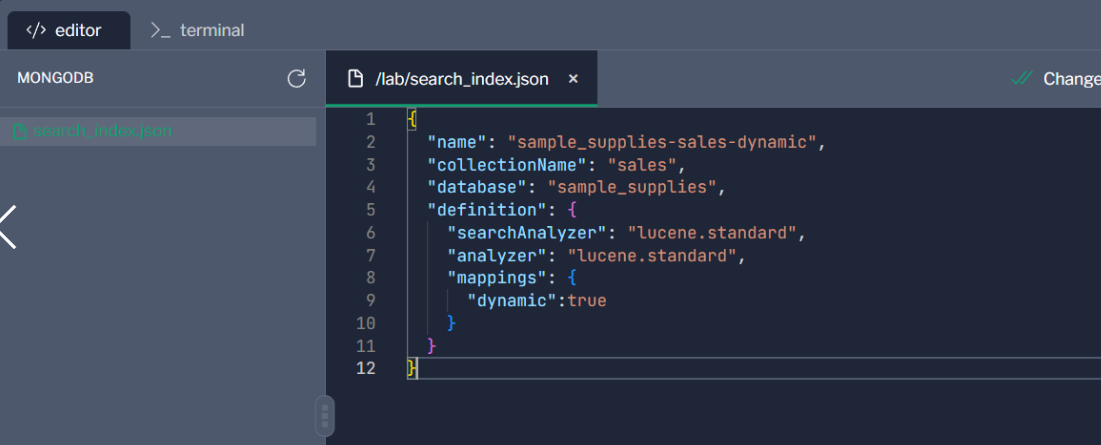This screenshot has width=1101, height=445.
Task: Click the refresh icon in MONGODB panel
Action: click(296, 79)
